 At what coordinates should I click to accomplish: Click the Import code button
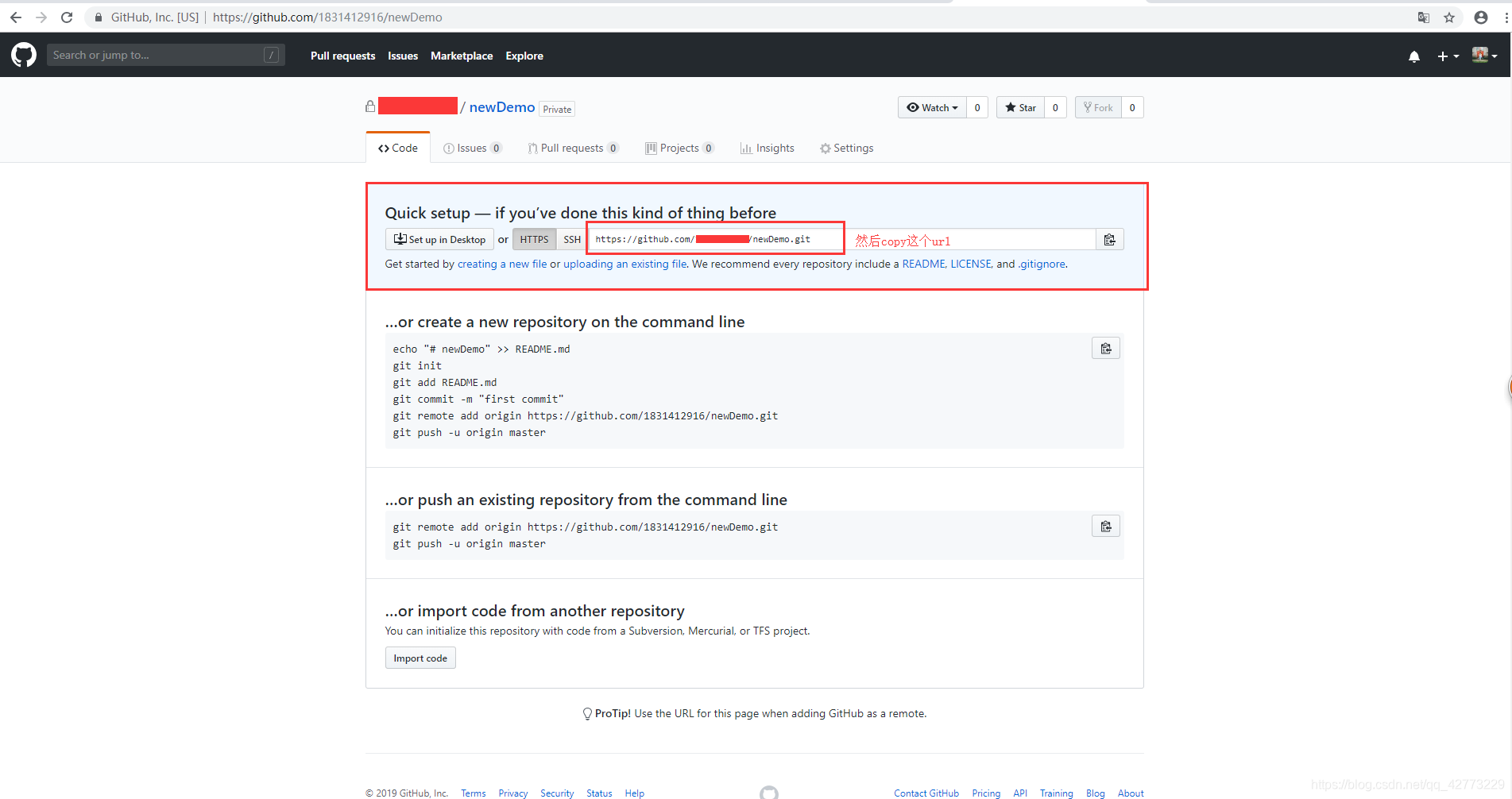pyautogui.click(x=420, y=658)
